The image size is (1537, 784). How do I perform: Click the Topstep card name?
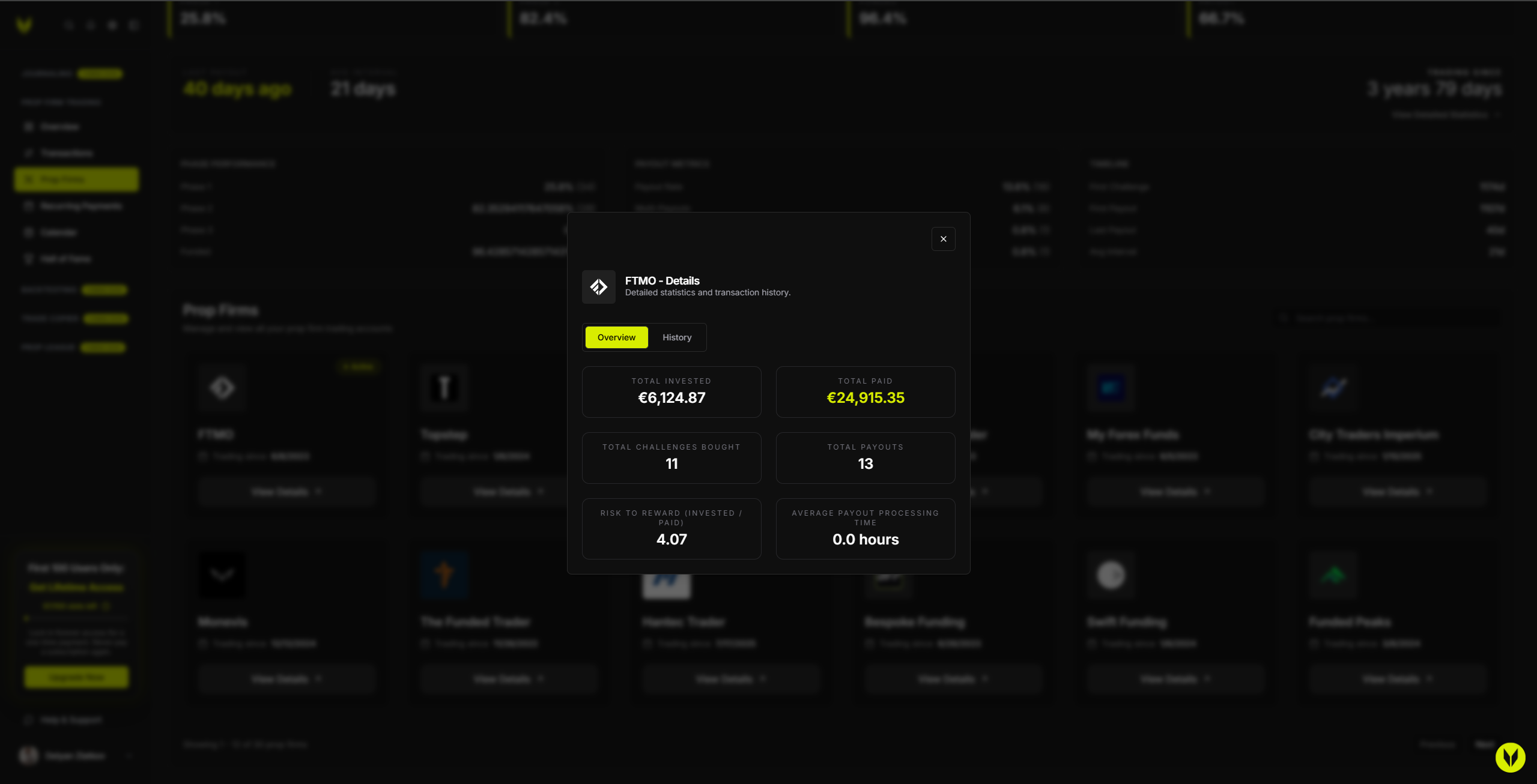444,435
